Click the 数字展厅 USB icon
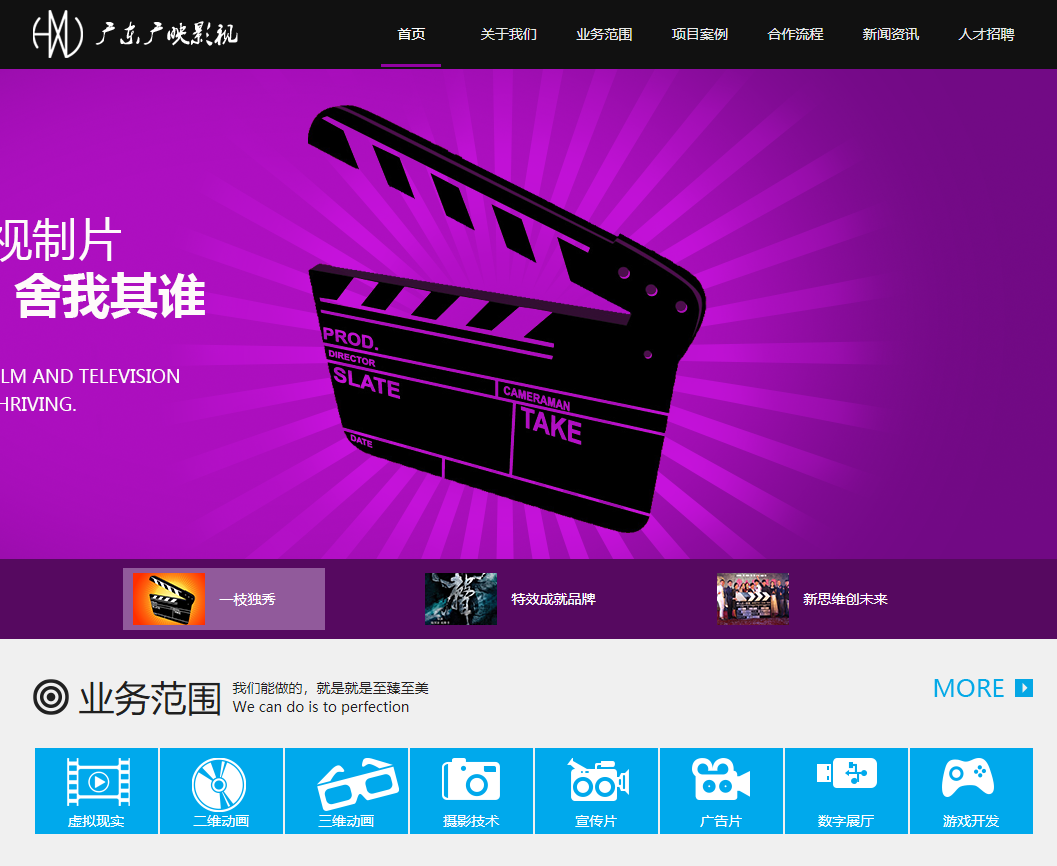 click(846, 774)
